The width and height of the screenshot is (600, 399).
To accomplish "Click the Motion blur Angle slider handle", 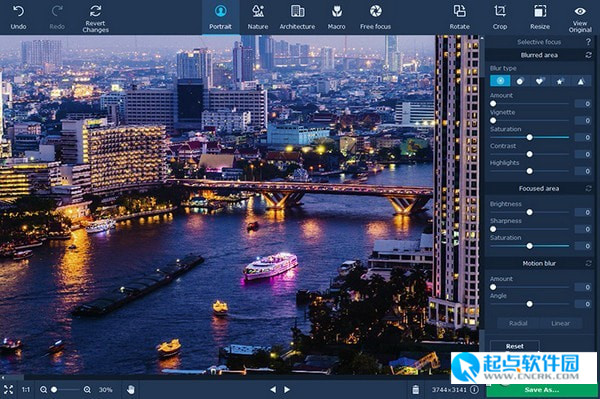I will click(x=530, y=304).
